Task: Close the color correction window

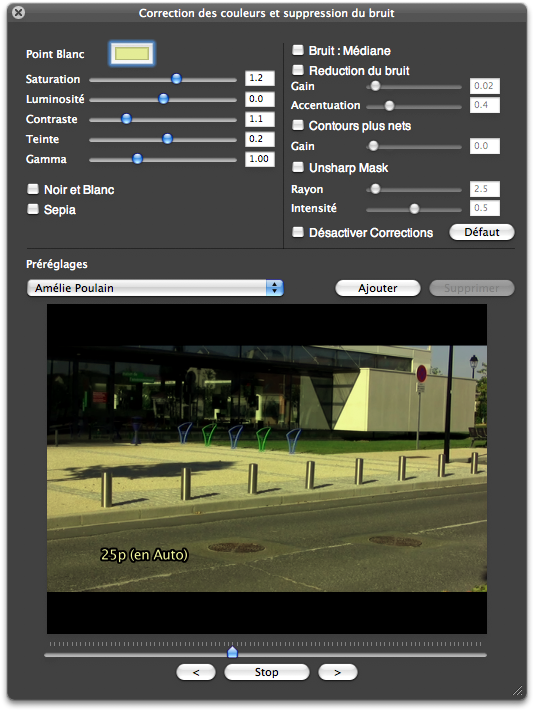Action: (19, 12)
